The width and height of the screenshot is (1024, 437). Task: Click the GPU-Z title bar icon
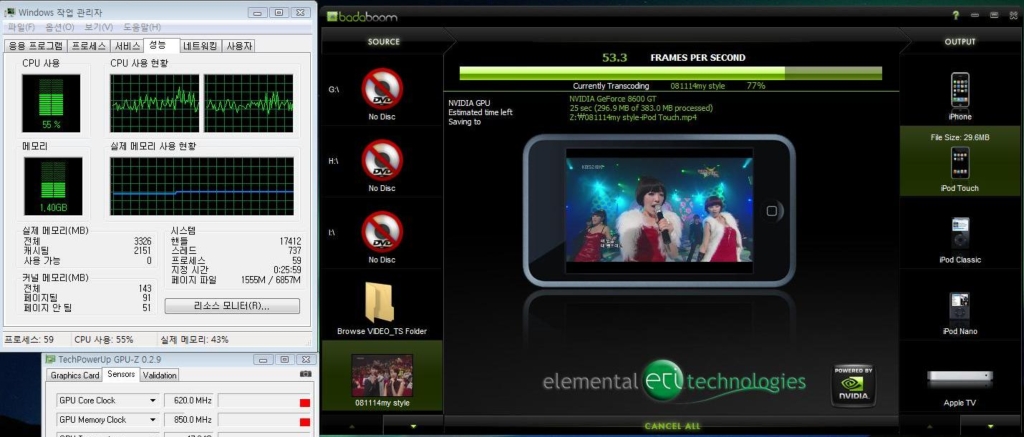[x=51, y=359]
